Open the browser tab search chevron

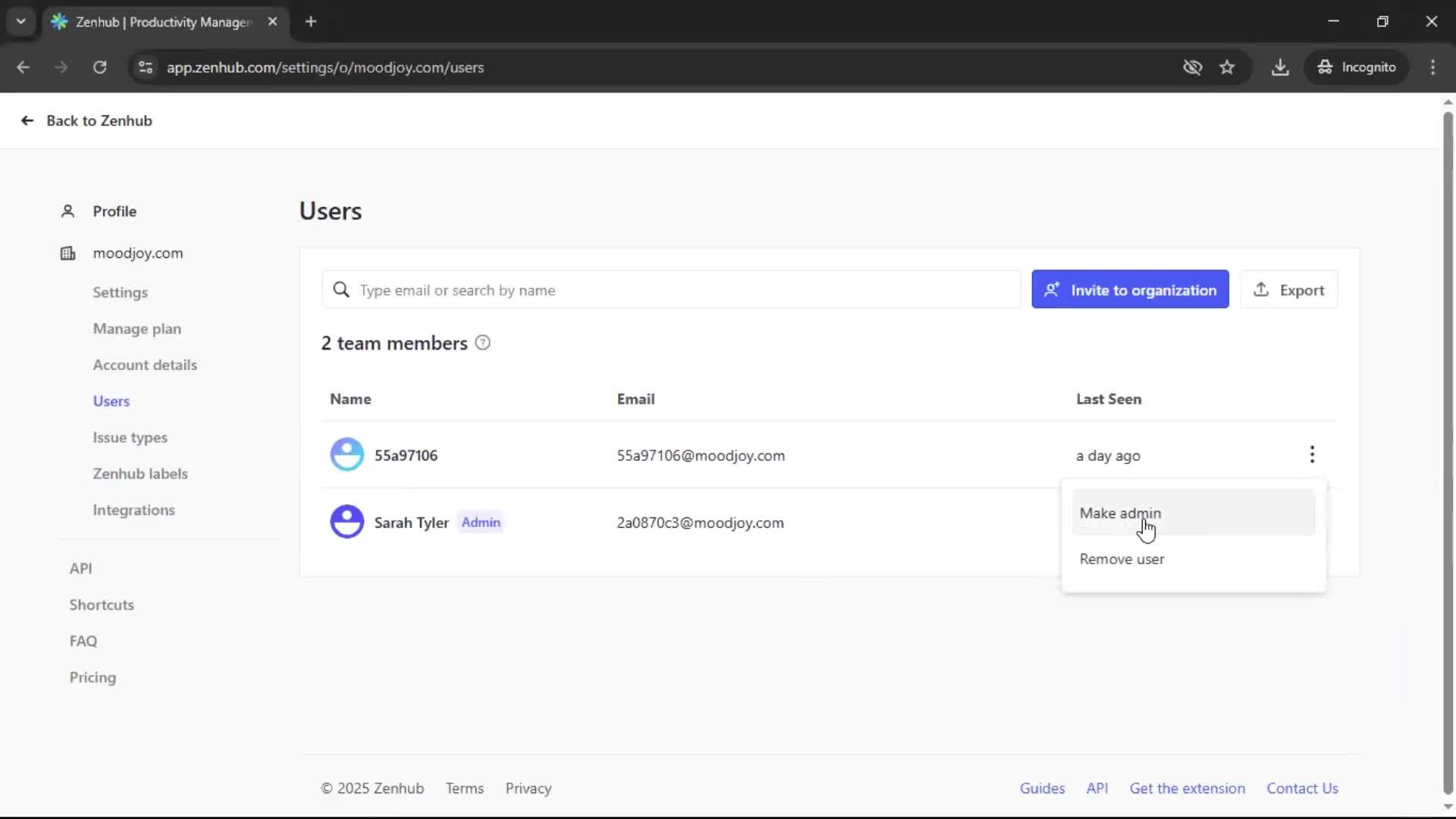pyautogui.click(x=21, y=21)
